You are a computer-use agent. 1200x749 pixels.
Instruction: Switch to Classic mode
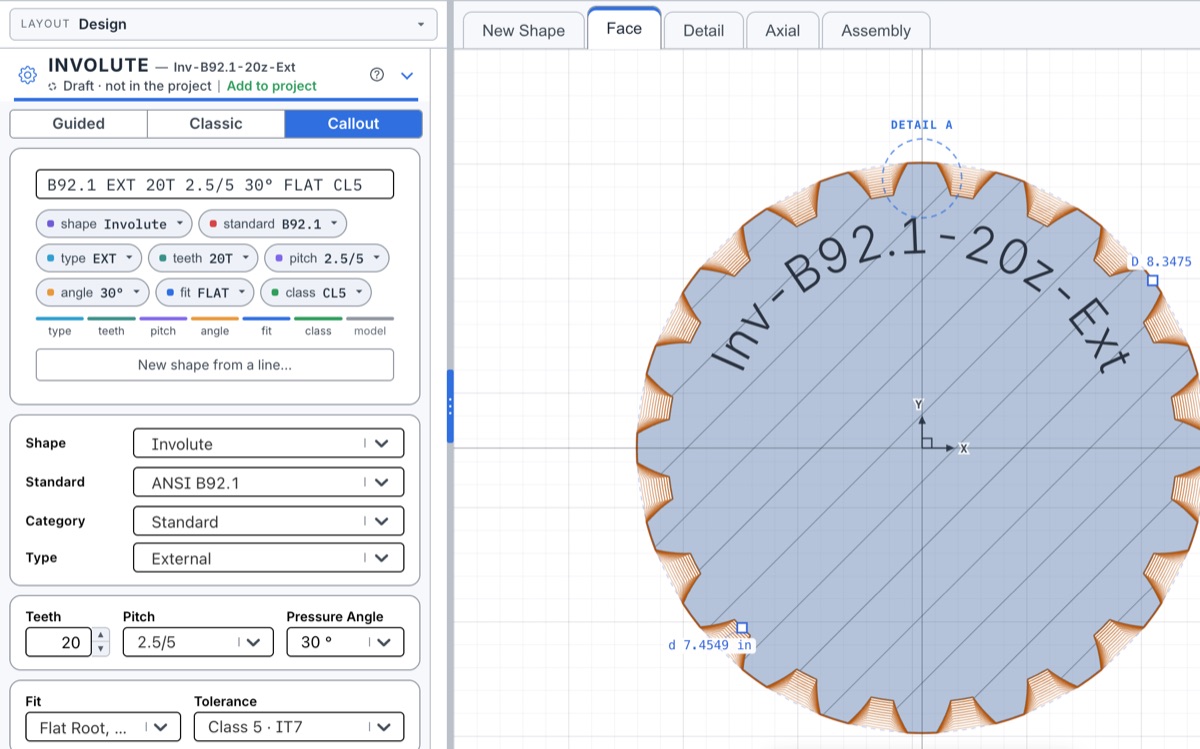pos(216,124)
